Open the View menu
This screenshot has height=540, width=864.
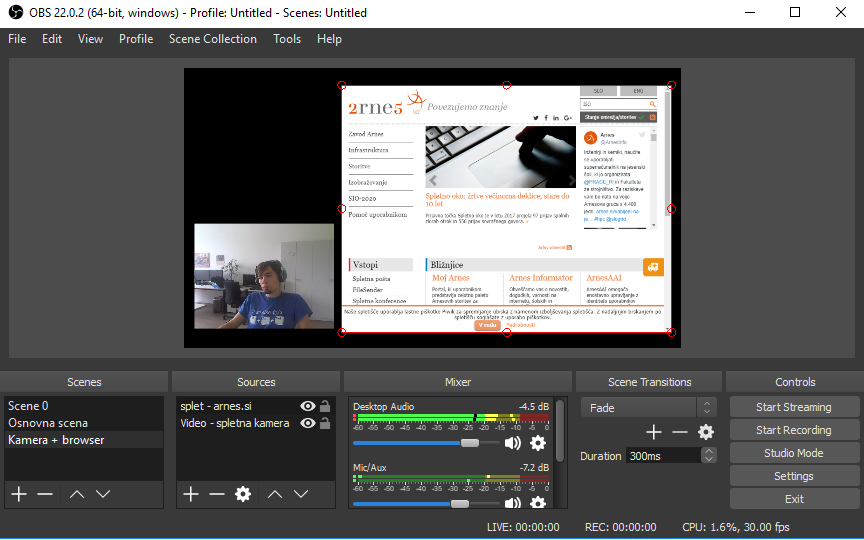point(90,39)
